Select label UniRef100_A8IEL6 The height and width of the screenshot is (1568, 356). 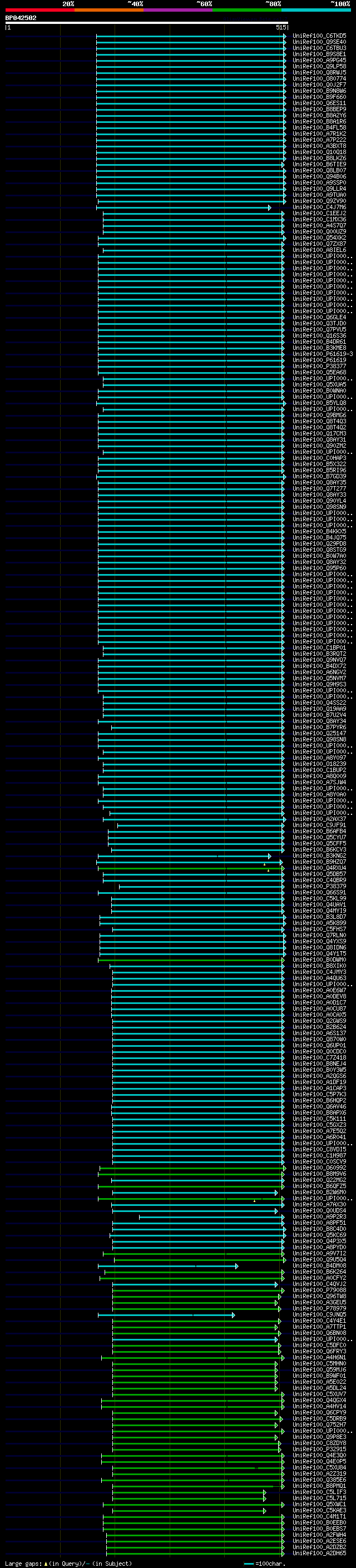pyautogui.click(x=319, y=250)
